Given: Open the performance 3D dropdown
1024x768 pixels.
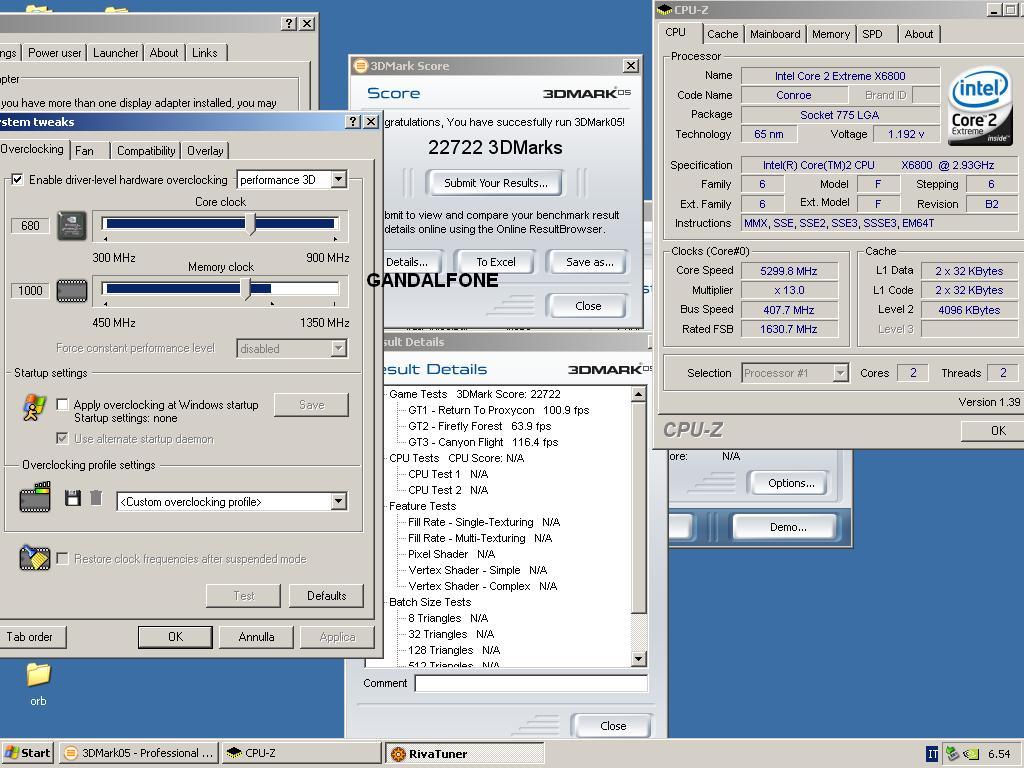Looking at the screenshot, I should (338, 180).
